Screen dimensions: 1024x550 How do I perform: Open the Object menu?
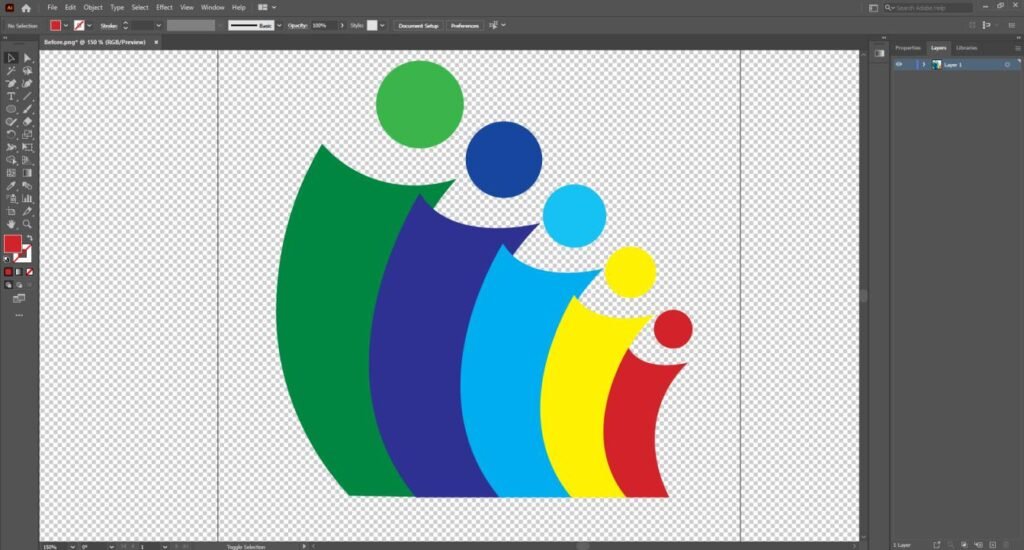[93, 8]
